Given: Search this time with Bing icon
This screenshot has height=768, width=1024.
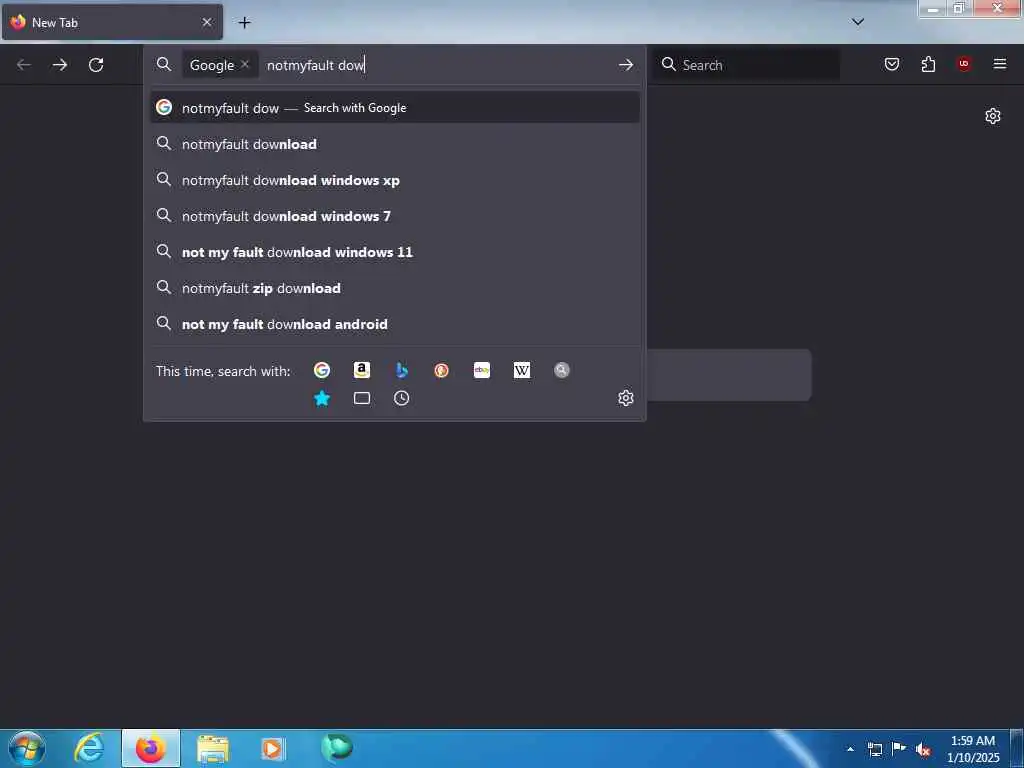Looking at the screenshot, I should pyautogui.click(x=402, y=370).
